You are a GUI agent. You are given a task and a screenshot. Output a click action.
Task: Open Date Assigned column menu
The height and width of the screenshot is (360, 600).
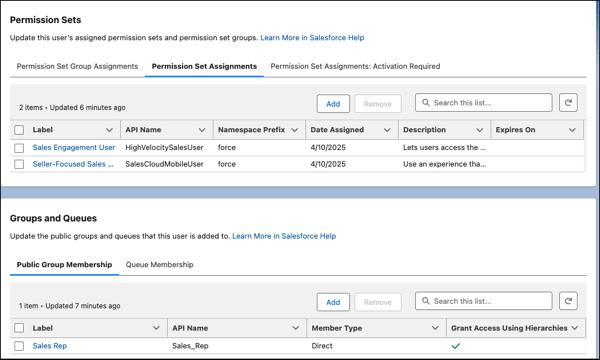coord(387,130)
